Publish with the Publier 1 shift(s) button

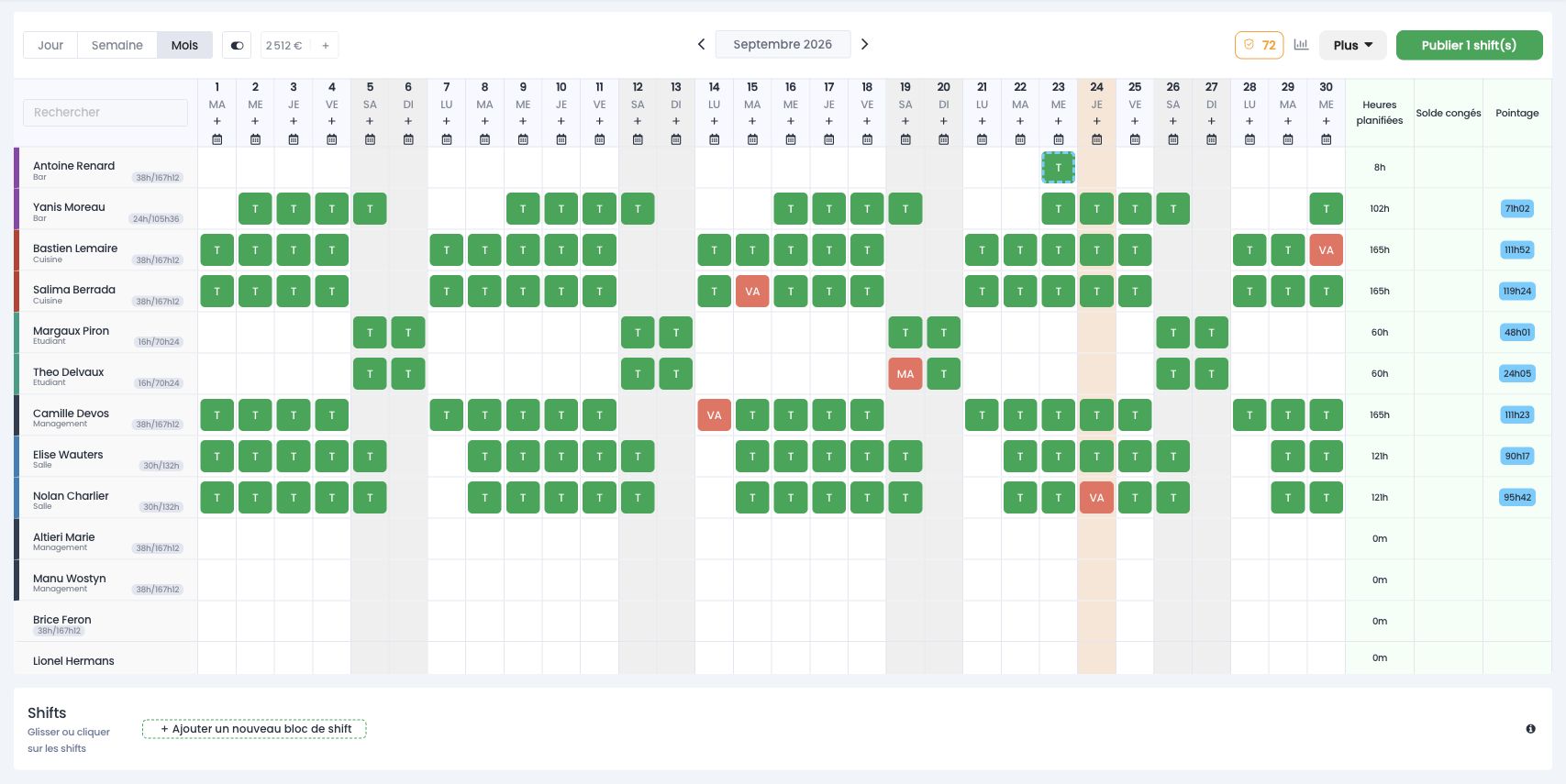[x=1469, y=45]
